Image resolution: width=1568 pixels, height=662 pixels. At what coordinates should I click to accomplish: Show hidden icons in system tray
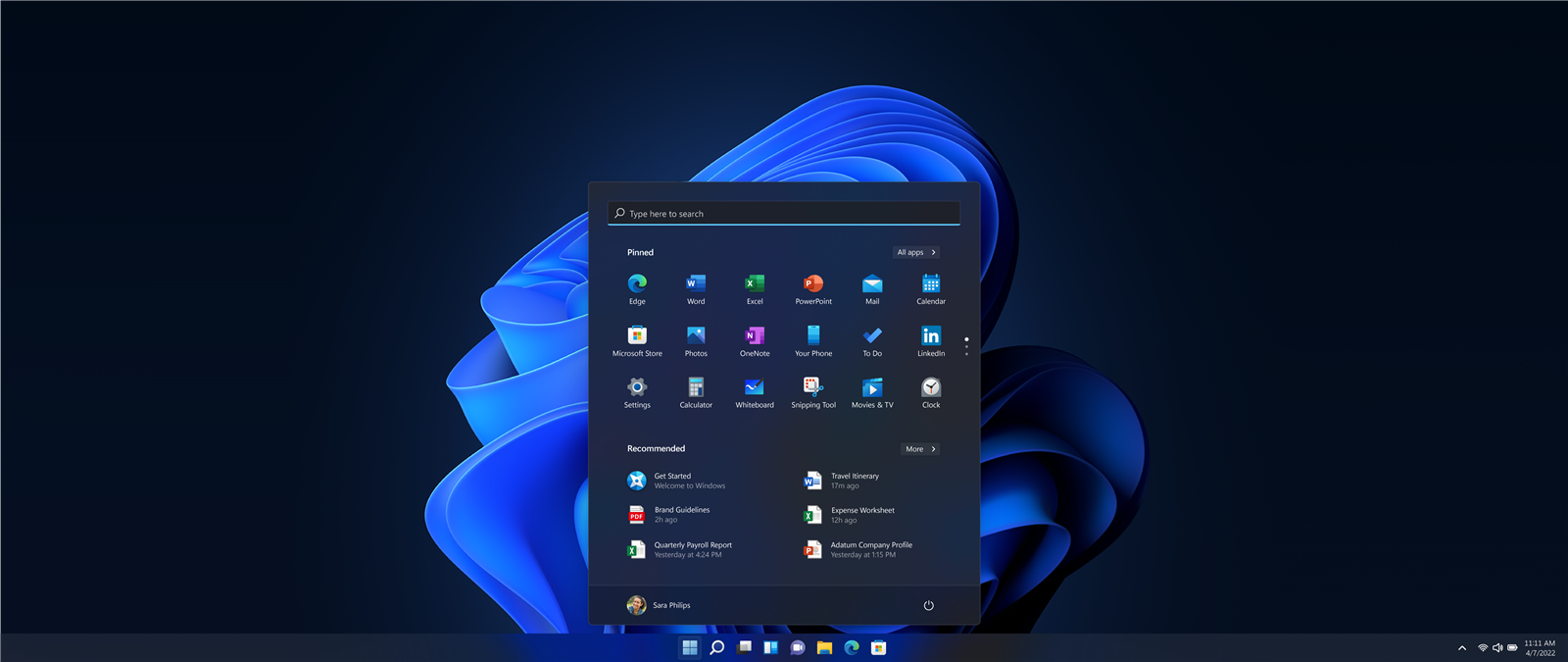point(1462,648)
